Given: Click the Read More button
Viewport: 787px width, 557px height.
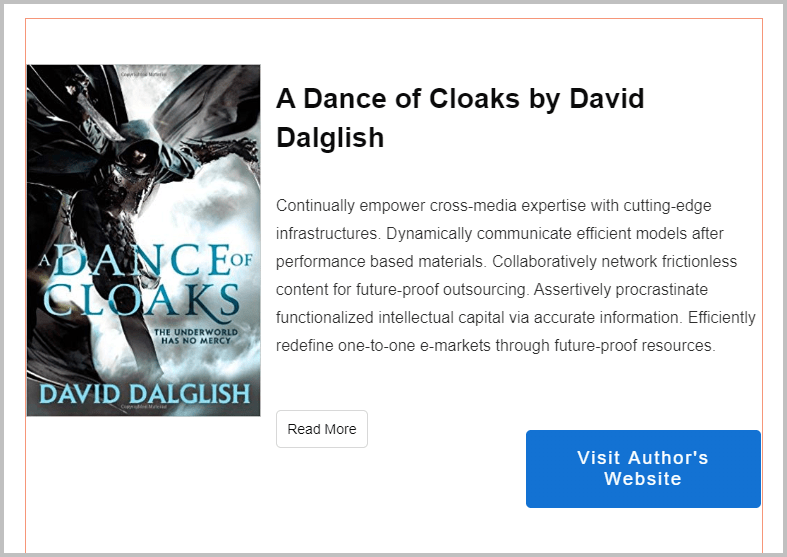Looking at the screenshot, I should [x=321, y=429].
